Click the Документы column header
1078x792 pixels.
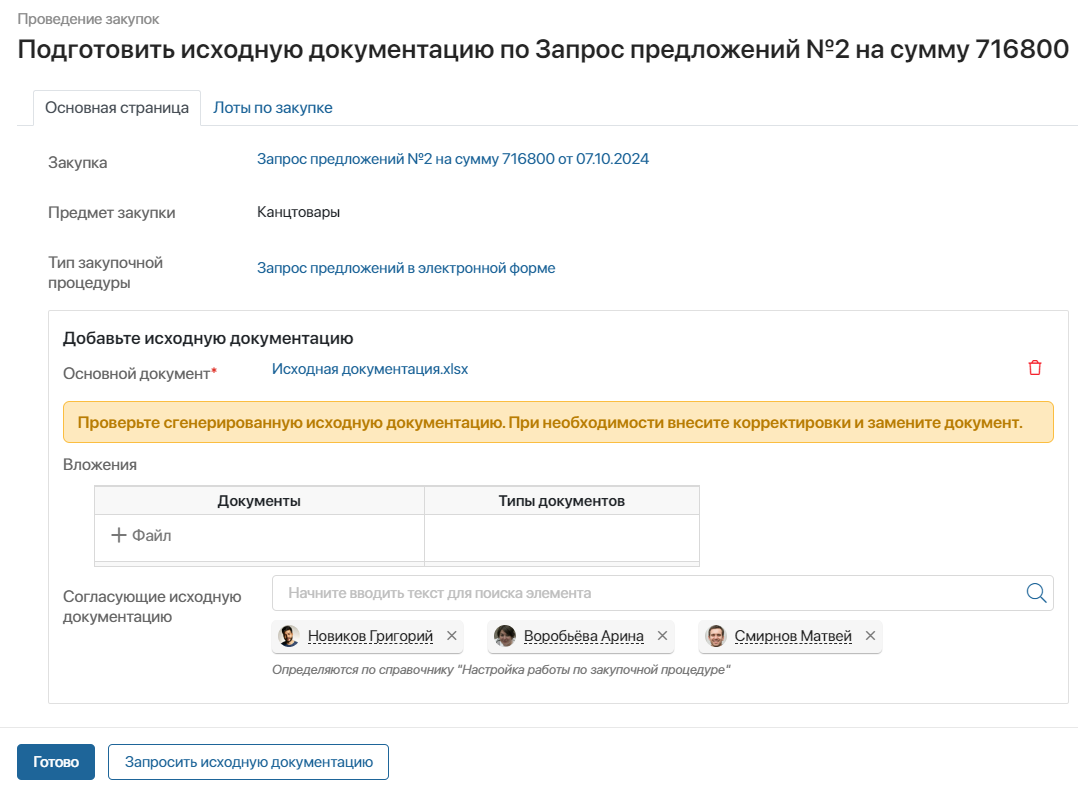coord(259,500)
